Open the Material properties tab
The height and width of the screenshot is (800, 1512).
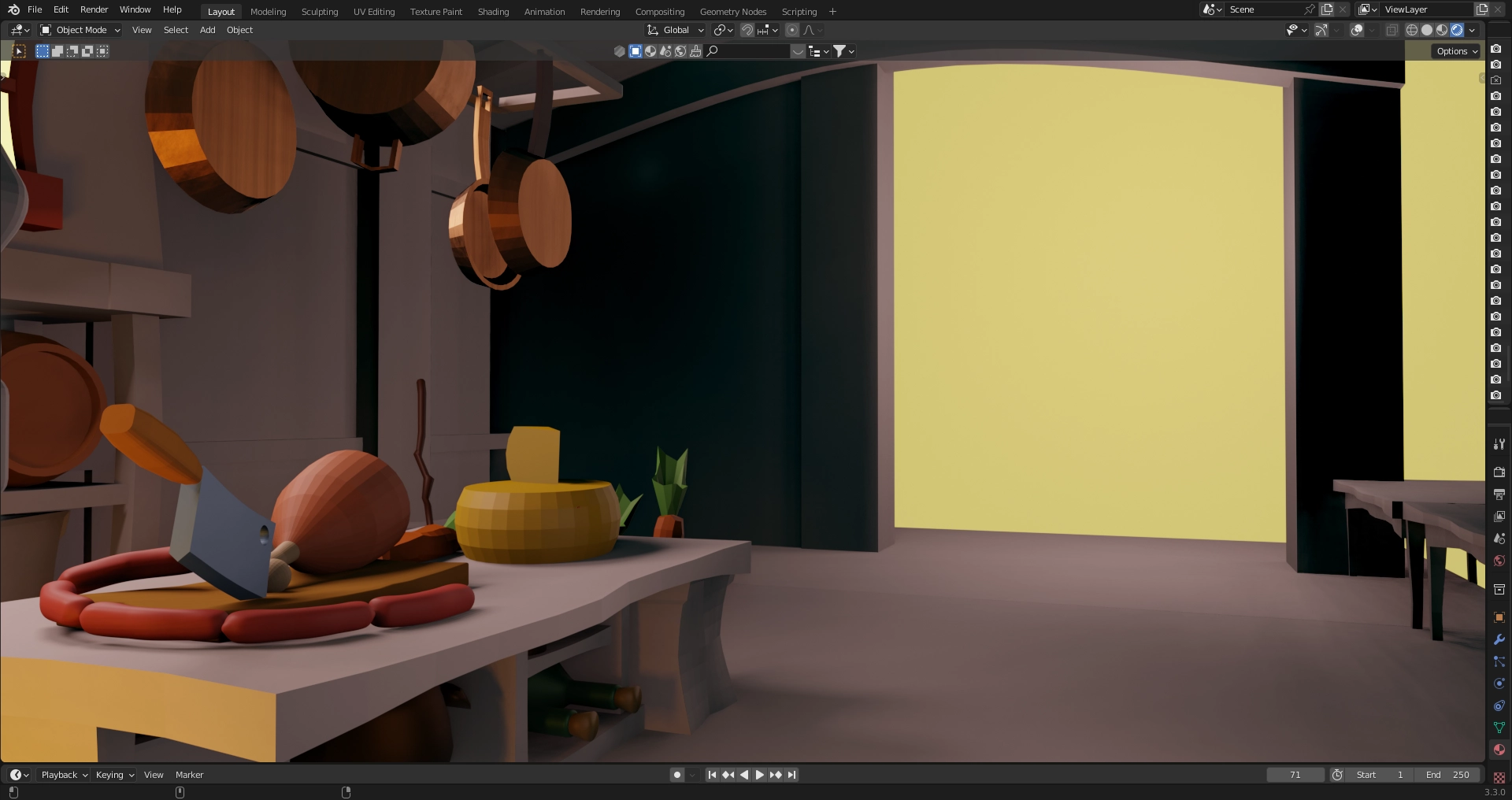(x=1499, y=750)
